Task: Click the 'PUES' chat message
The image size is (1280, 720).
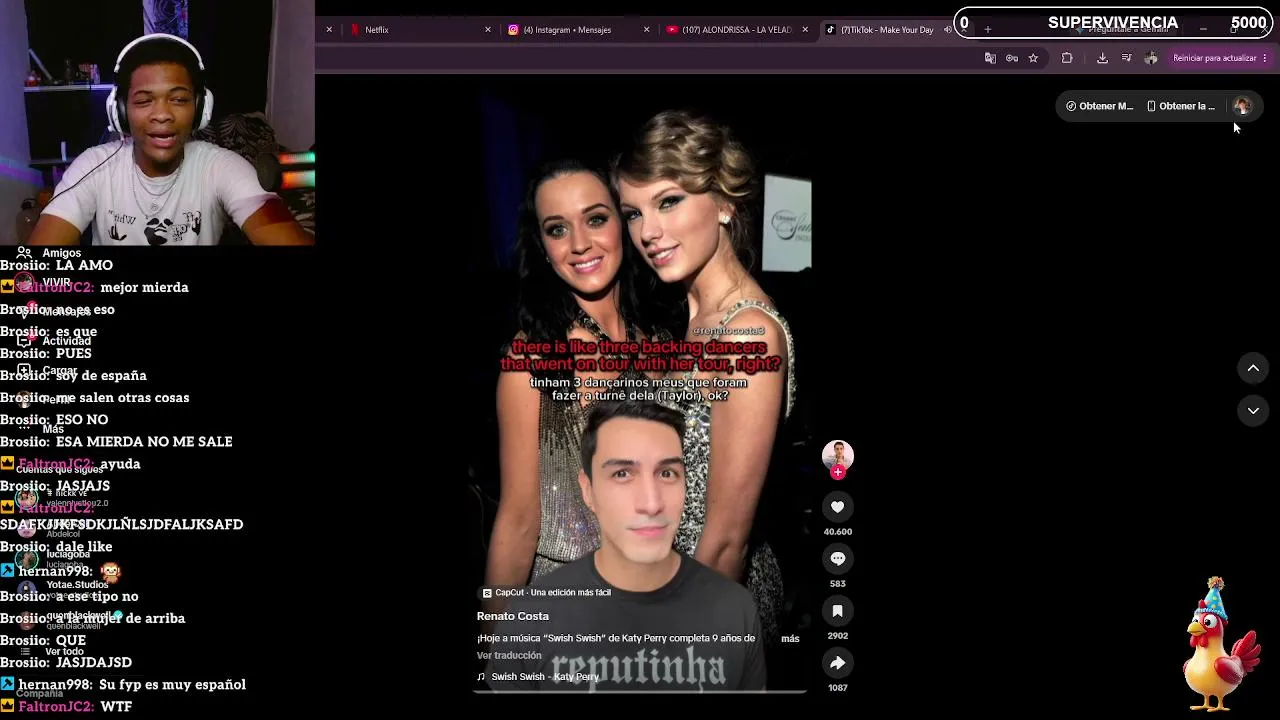Action: [74, 354]
